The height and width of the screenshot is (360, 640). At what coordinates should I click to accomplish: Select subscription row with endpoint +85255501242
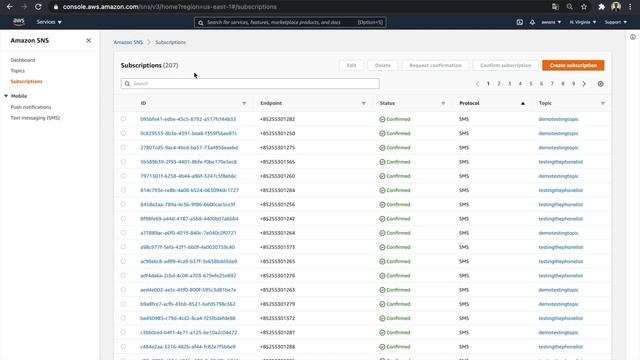123,218
